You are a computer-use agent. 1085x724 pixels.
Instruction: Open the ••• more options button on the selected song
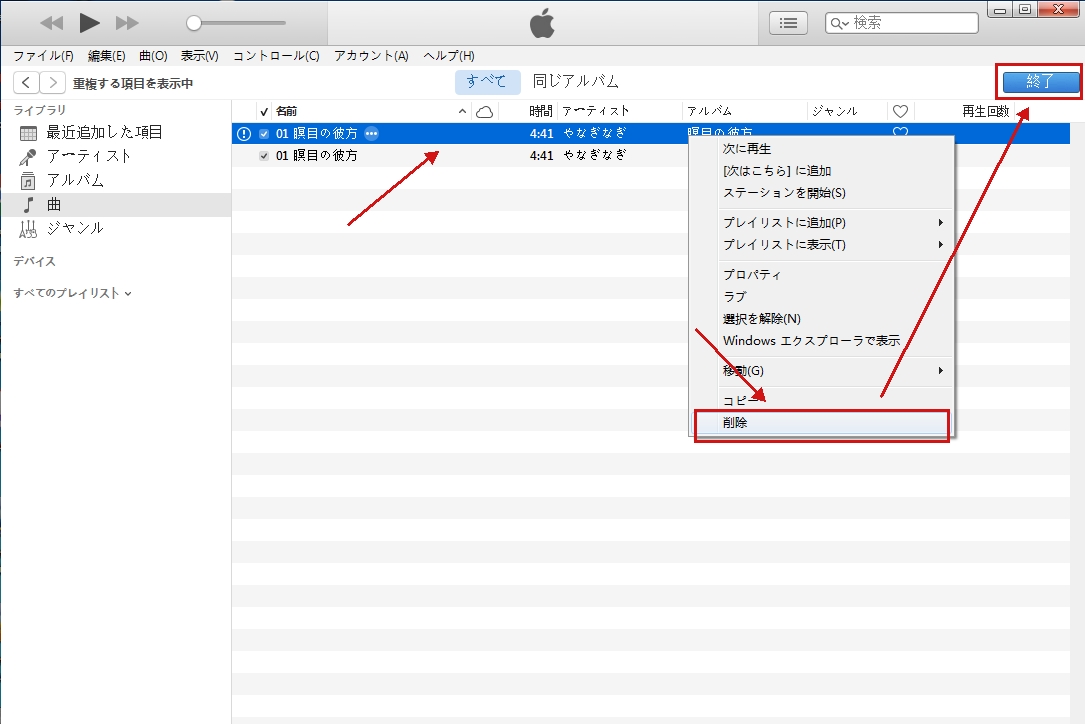372,134
